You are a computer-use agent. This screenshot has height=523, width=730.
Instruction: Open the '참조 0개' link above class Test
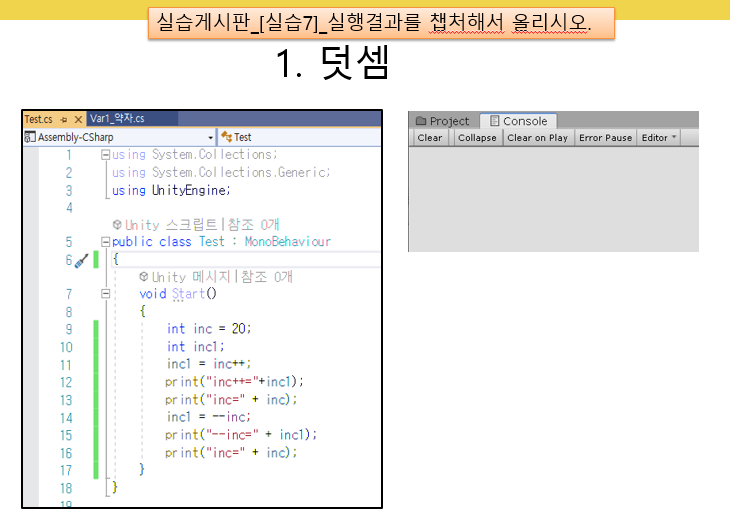click(253, 224)
